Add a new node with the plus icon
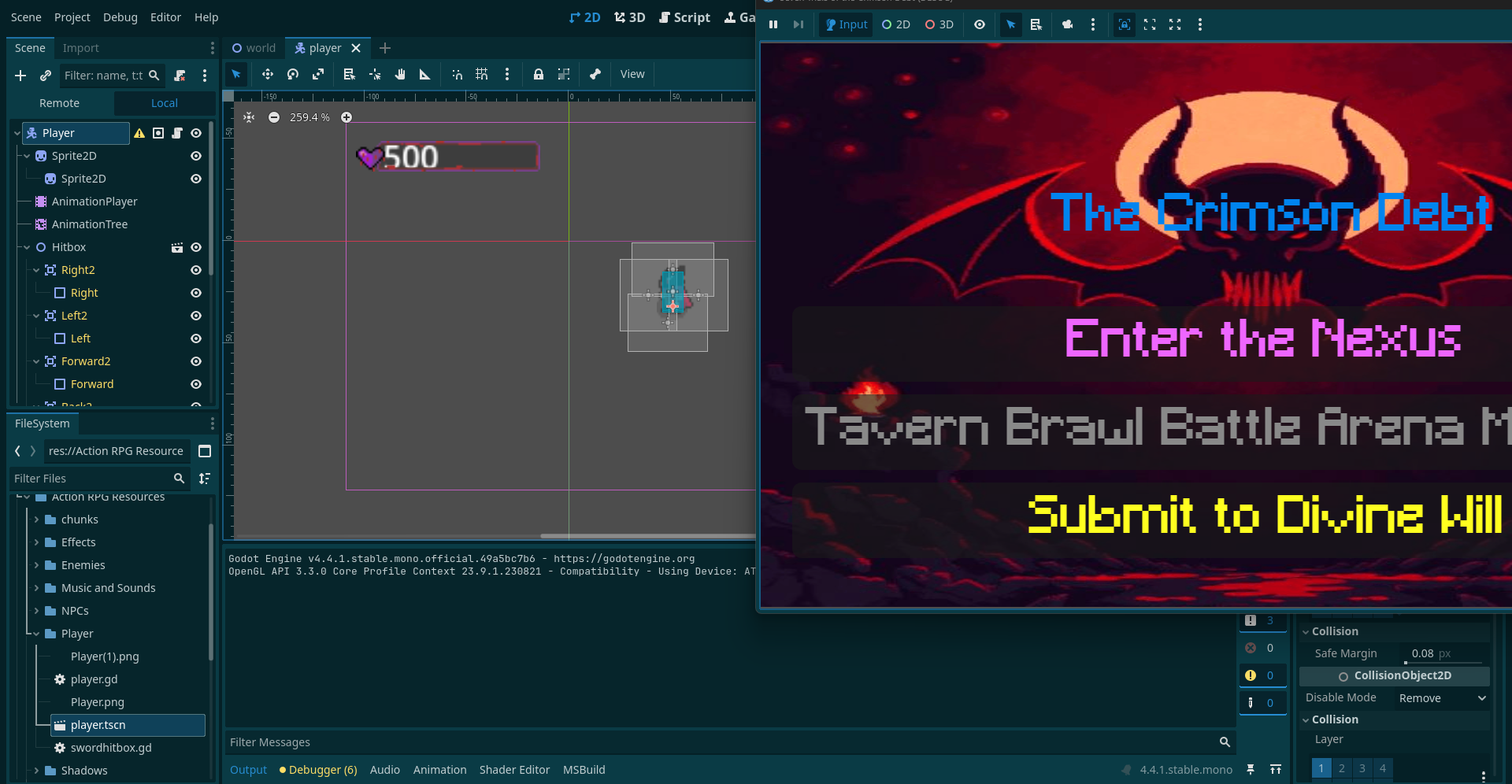Screen dimensions: 1512x784 (20, 76)
